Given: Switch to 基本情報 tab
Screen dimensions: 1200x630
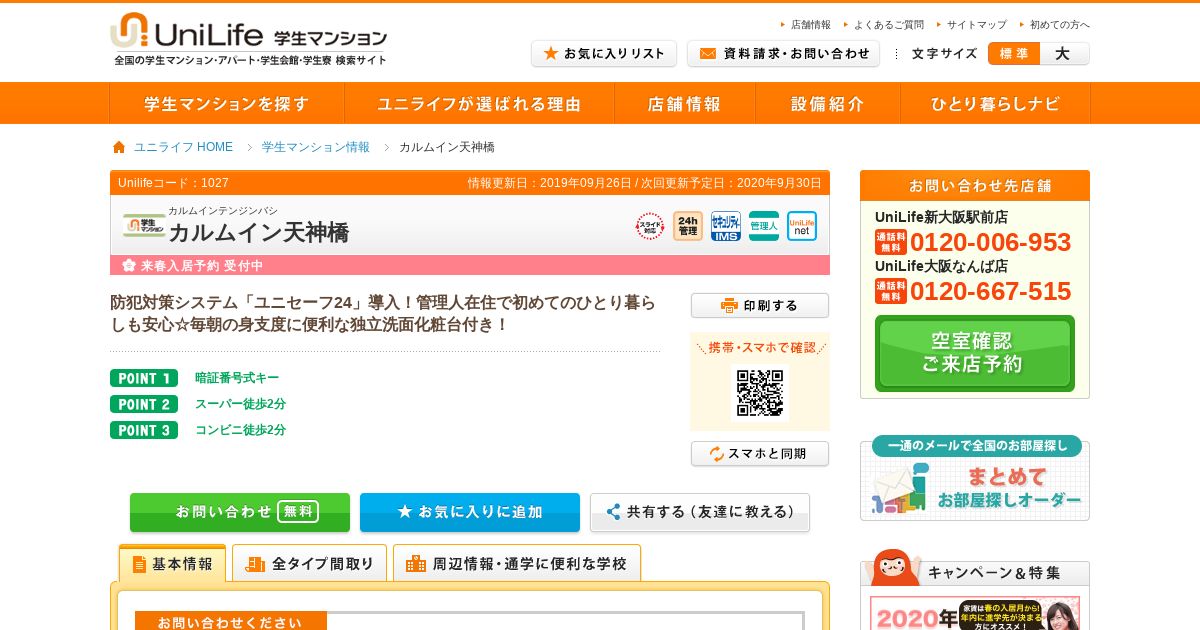Looking at the screenshot, I should [172, 563].
